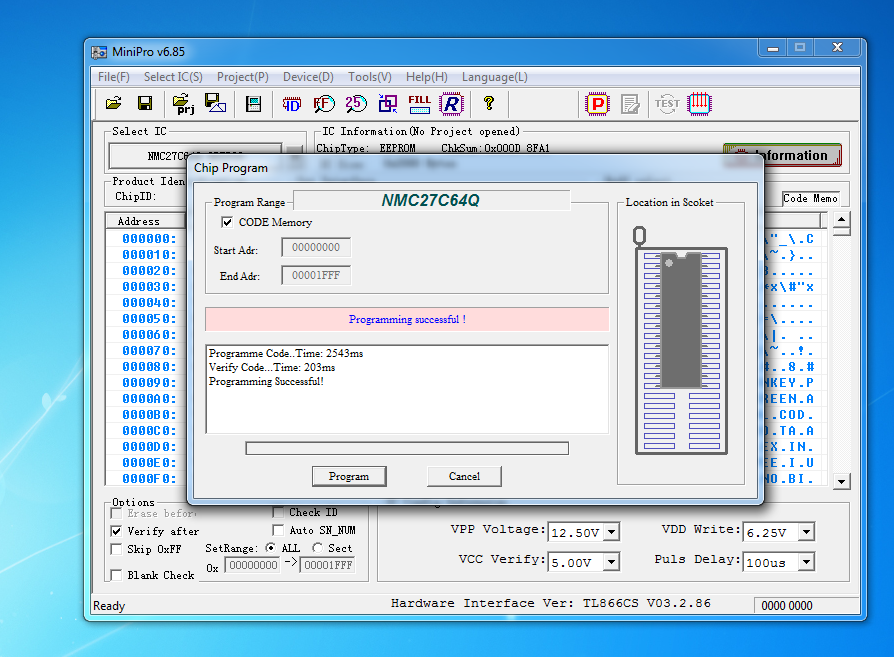This screenshot has width=894, height=657.
Task: Click the Program chip P icon
Action: (597, 103)
